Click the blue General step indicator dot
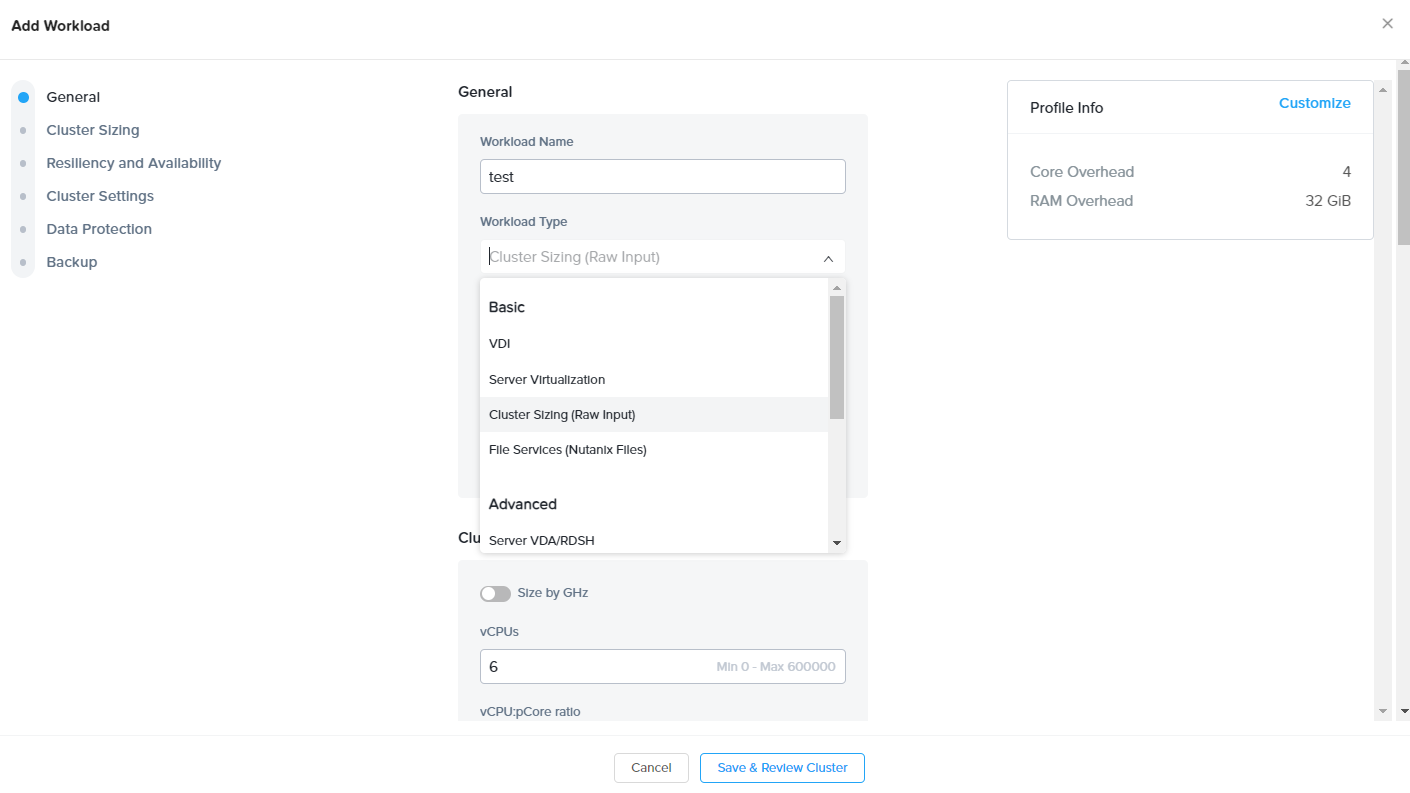This screenshot has height=793, width=1410. coord(23,96)
